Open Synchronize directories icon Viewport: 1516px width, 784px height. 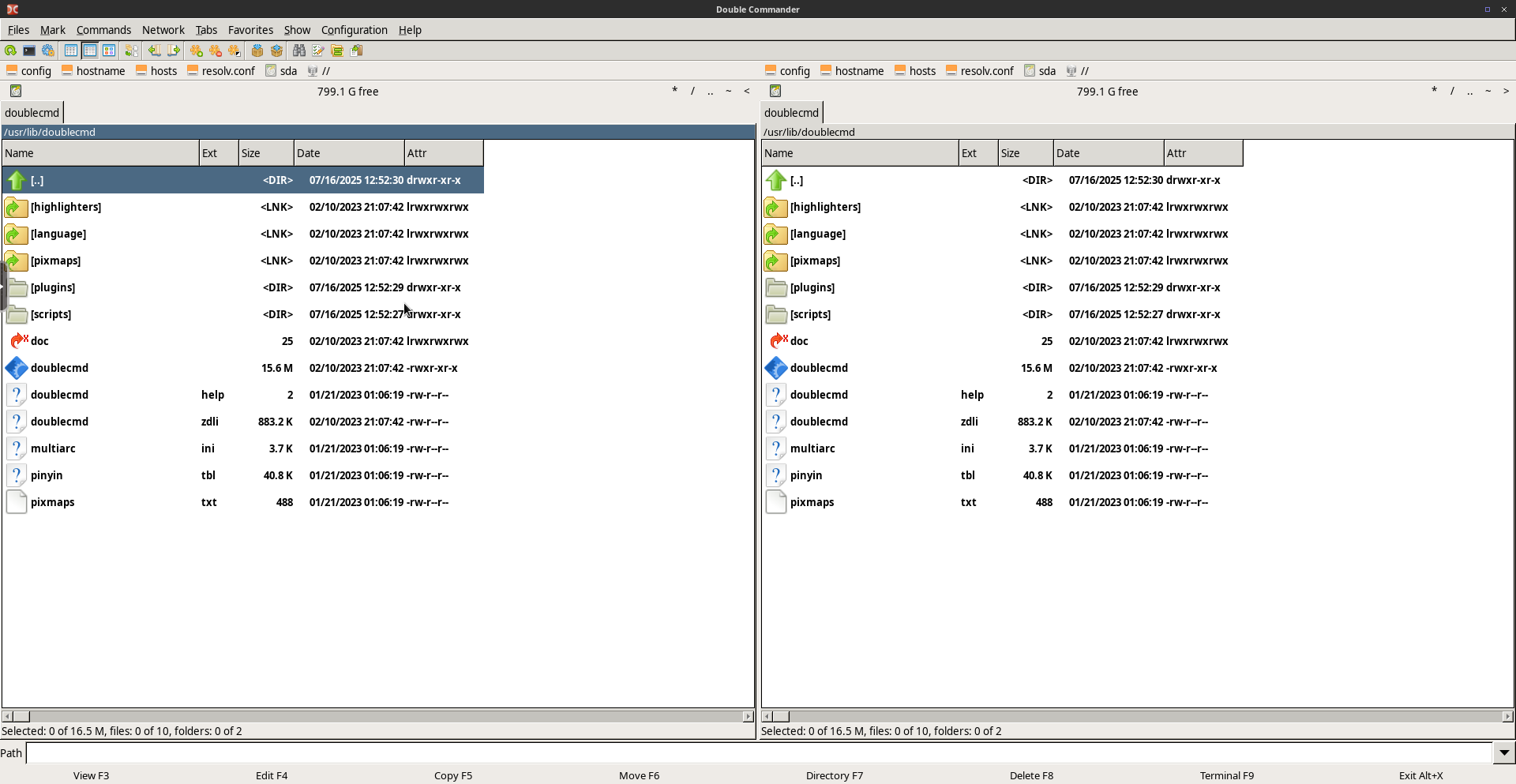click(x=337, y=51)
